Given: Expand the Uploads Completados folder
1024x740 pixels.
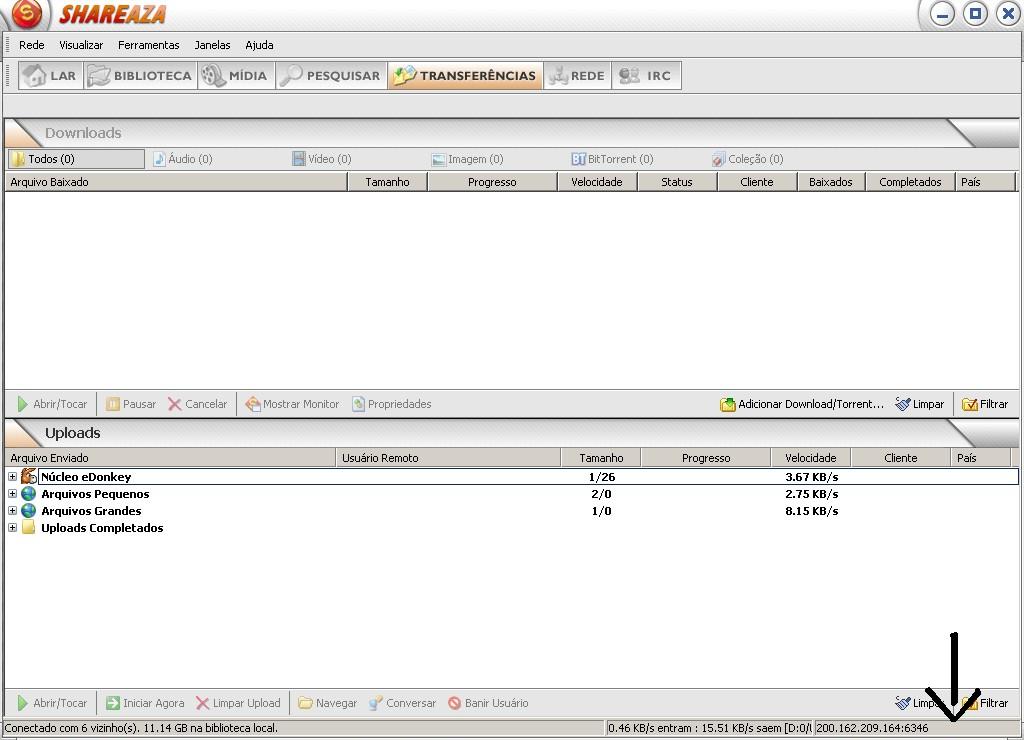Looking at the screenshot, I should [x=13, y=528].
